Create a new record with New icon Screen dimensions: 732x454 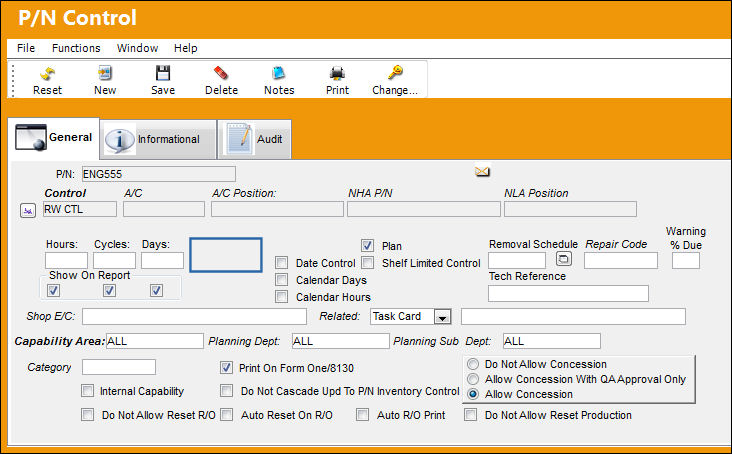click(105, 73)
